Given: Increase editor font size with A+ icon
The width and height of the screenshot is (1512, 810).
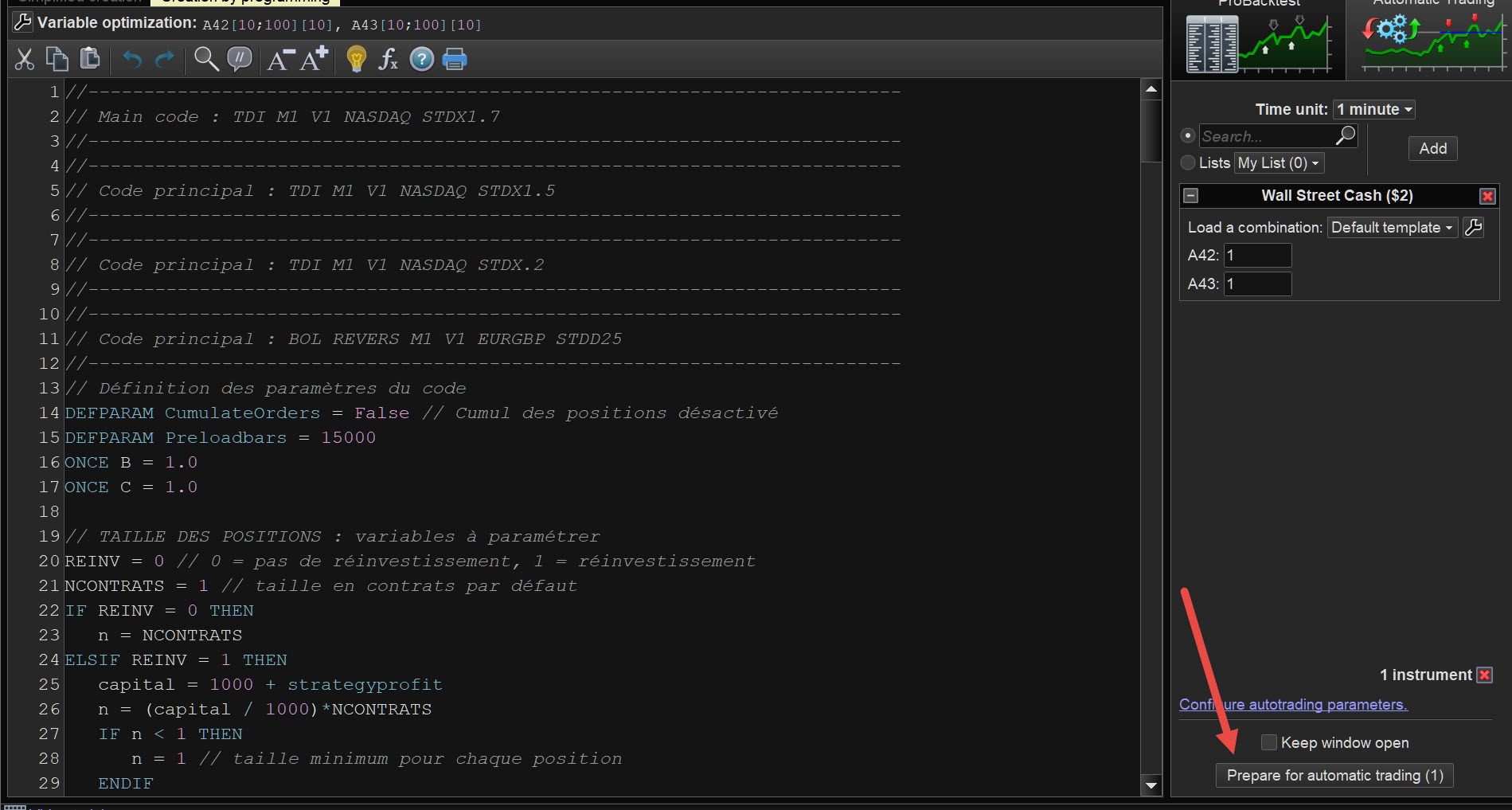Looking at the screenshot, I should 315,59.
